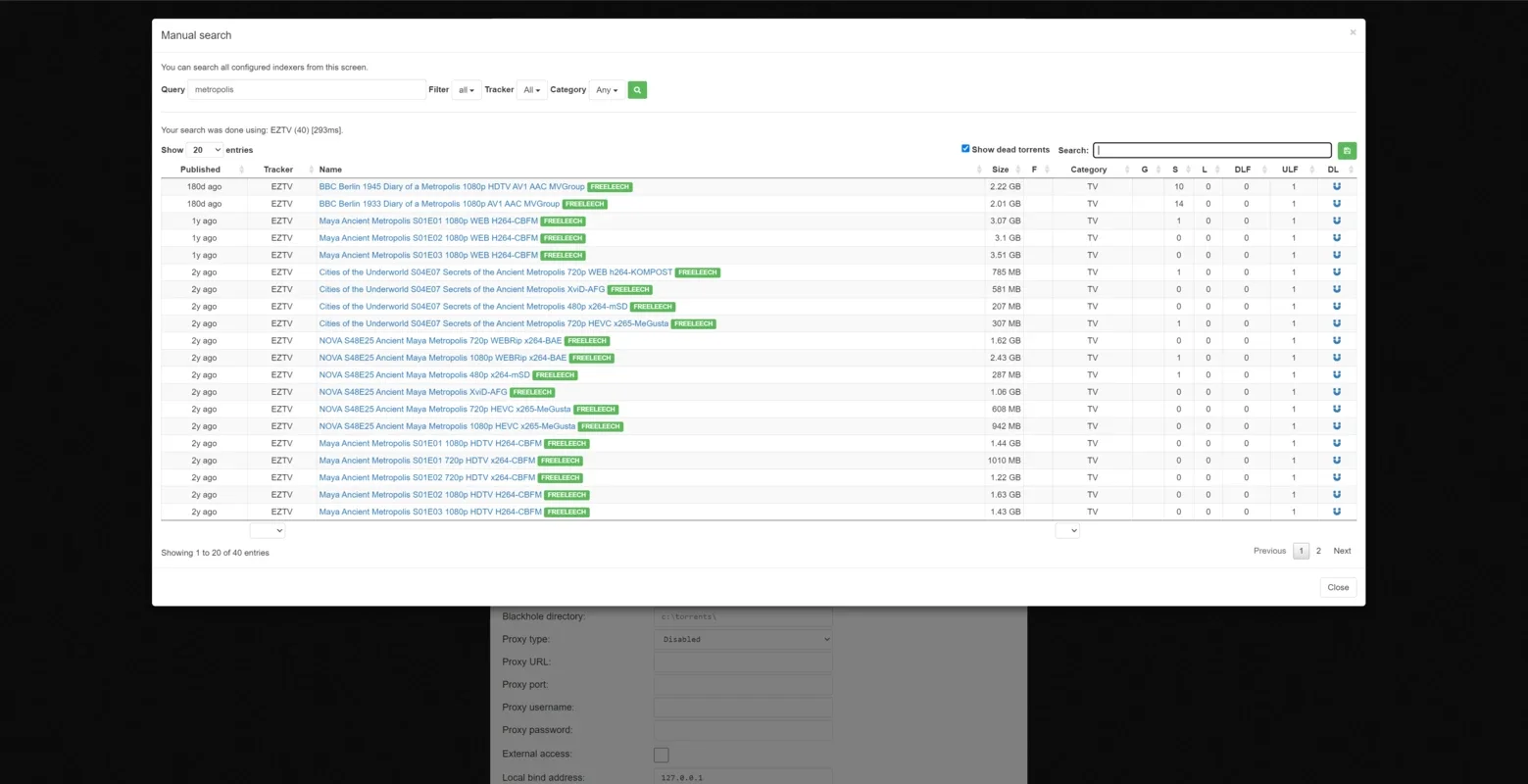This screenshot has width=1528, height=784.
Task: Click the 1010 MB size cell
Action: point(1006,461)
